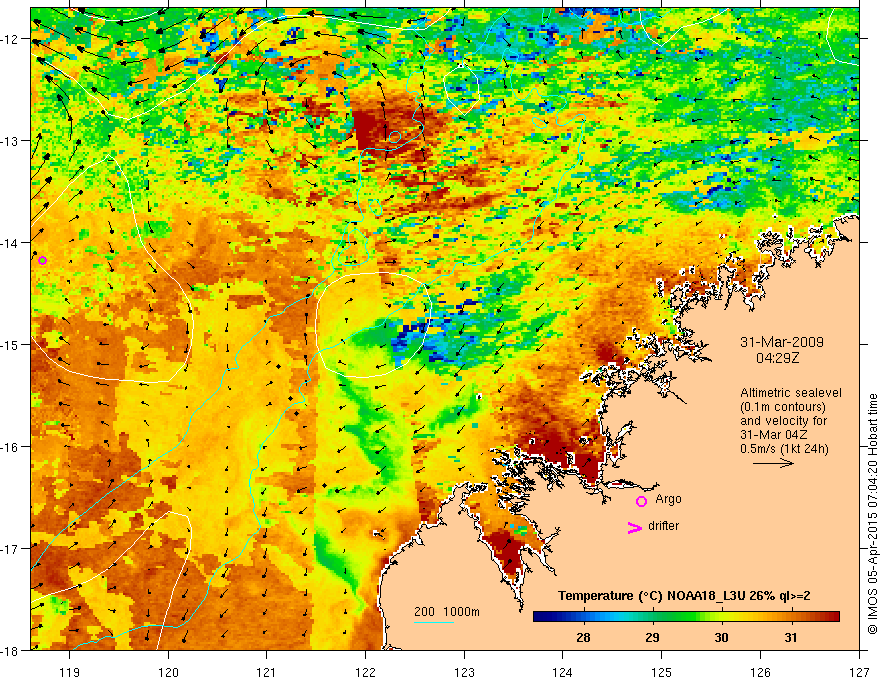The width and height of the screenshot is (880, 680).
Task: Click the color bar tick label '30'
Action: coord(721,637)
